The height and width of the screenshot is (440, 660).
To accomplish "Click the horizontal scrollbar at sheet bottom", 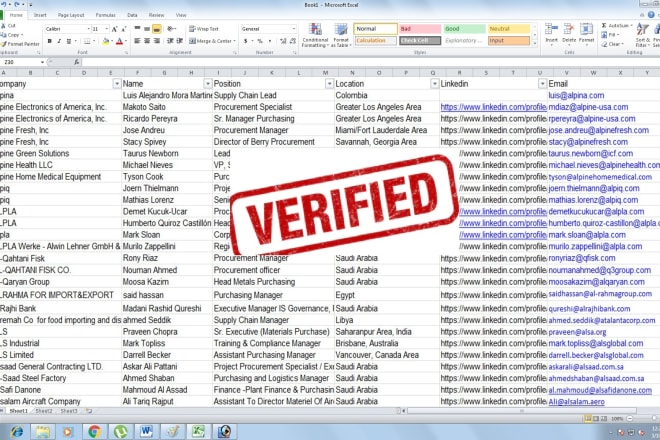I will pos(522,411).
